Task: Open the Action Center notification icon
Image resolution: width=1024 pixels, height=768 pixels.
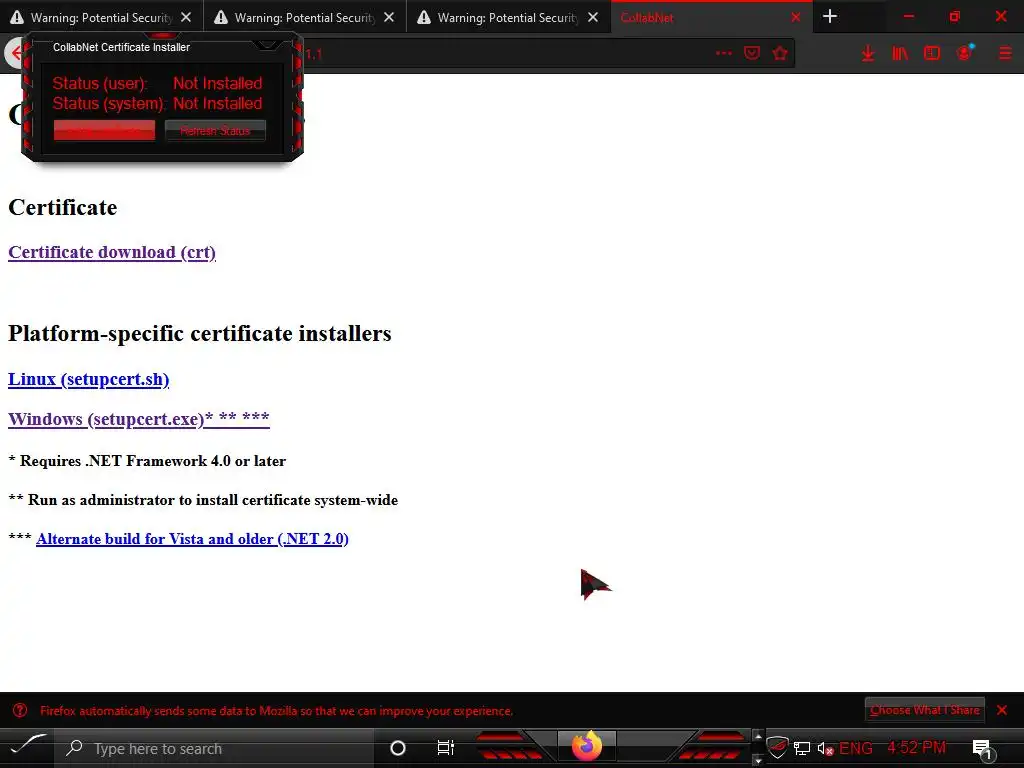Action: (982, 748)
